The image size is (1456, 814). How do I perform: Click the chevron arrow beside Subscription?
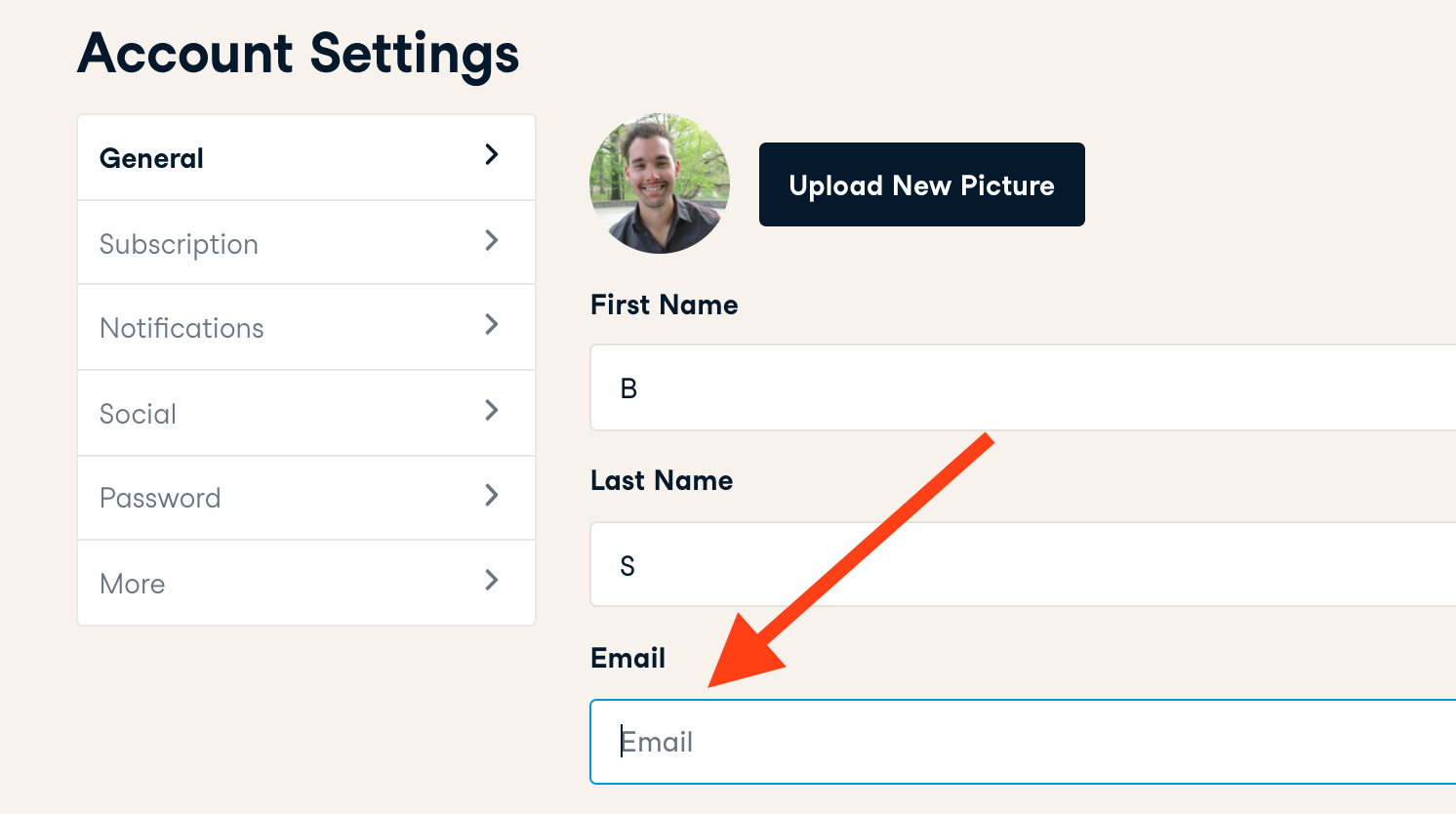pyautogui.click(x=492, y=240)
